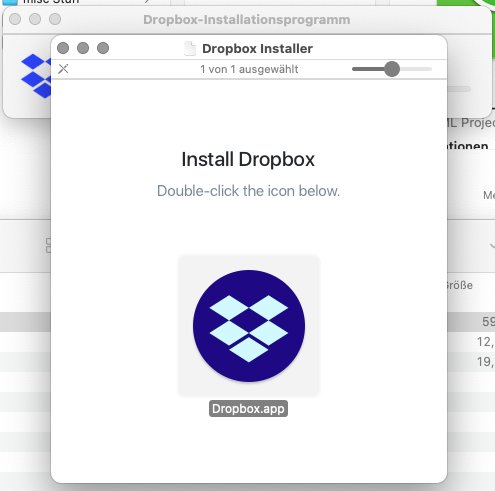Click the document proxy icon beside Dropbox Installer title
This screenshot has height=491, width=495.
click(x=190, y=49)
